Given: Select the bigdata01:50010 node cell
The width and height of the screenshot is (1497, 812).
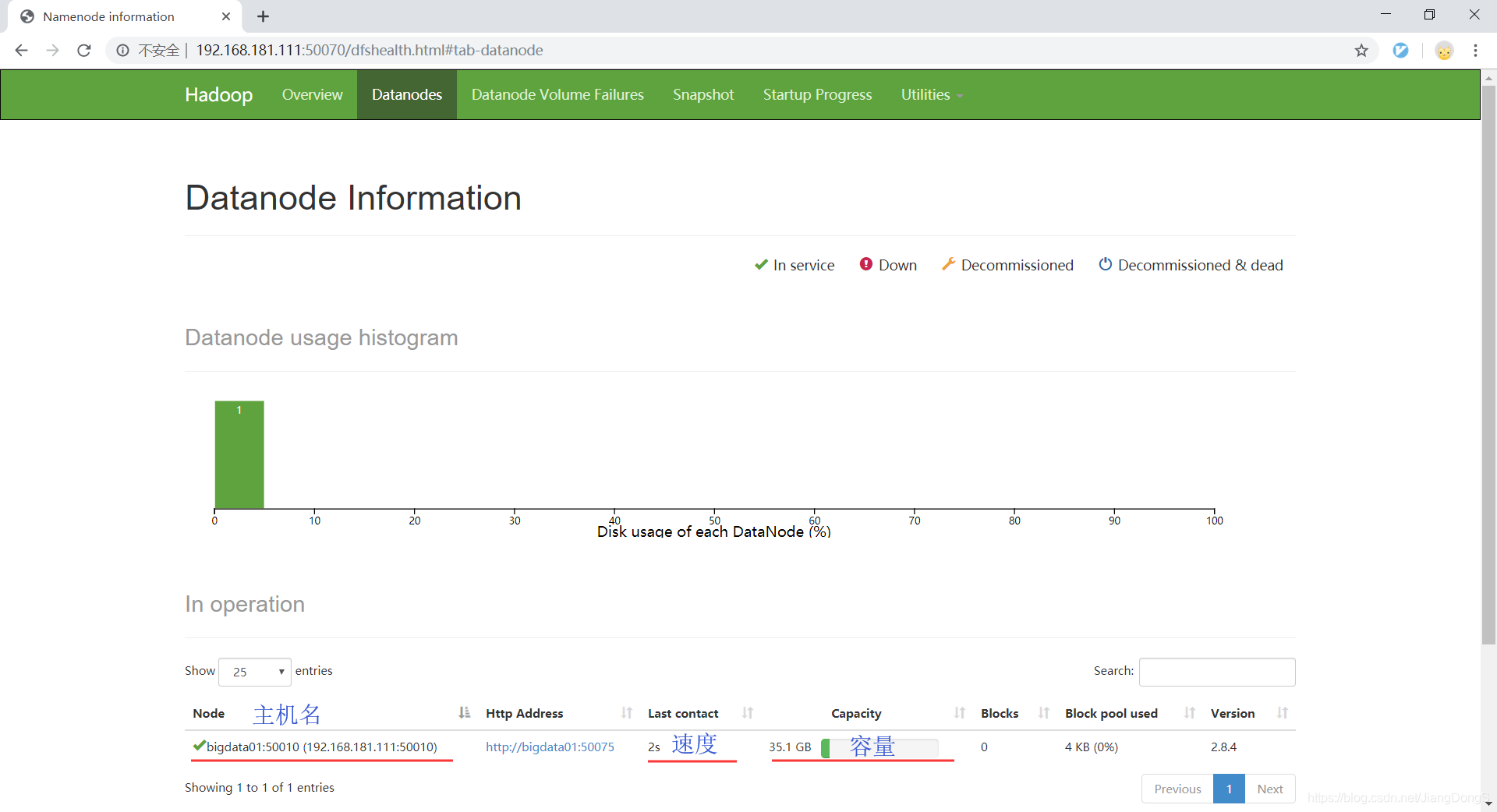Looking at the screenshot, I should click(x=322, y=747).
